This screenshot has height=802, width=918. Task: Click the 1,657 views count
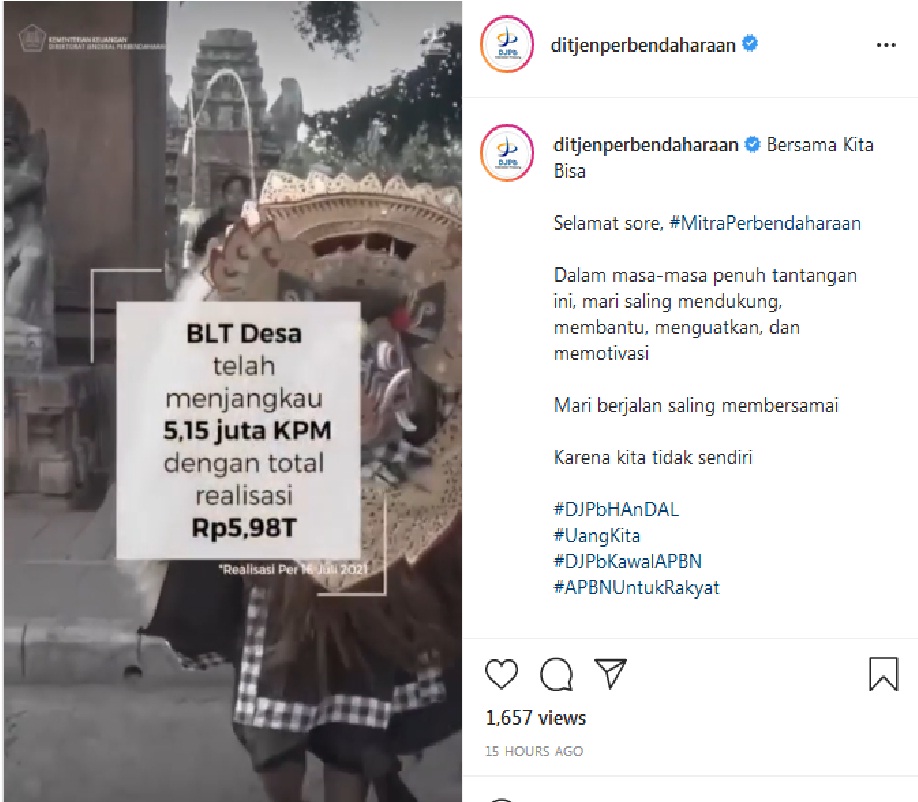click(x=536, y=718)
